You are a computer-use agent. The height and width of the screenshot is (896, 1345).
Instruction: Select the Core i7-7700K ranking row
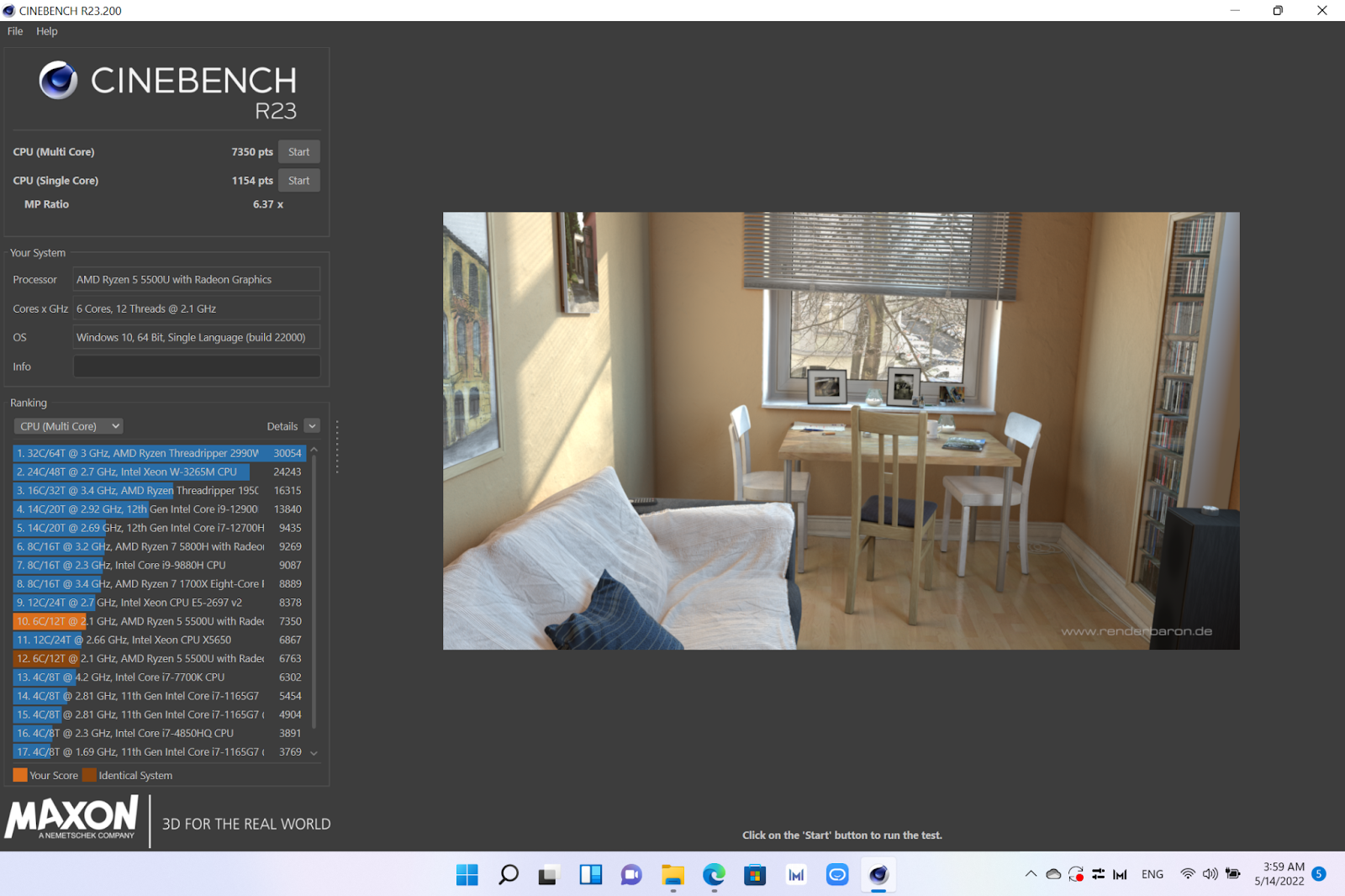(159, 677)
